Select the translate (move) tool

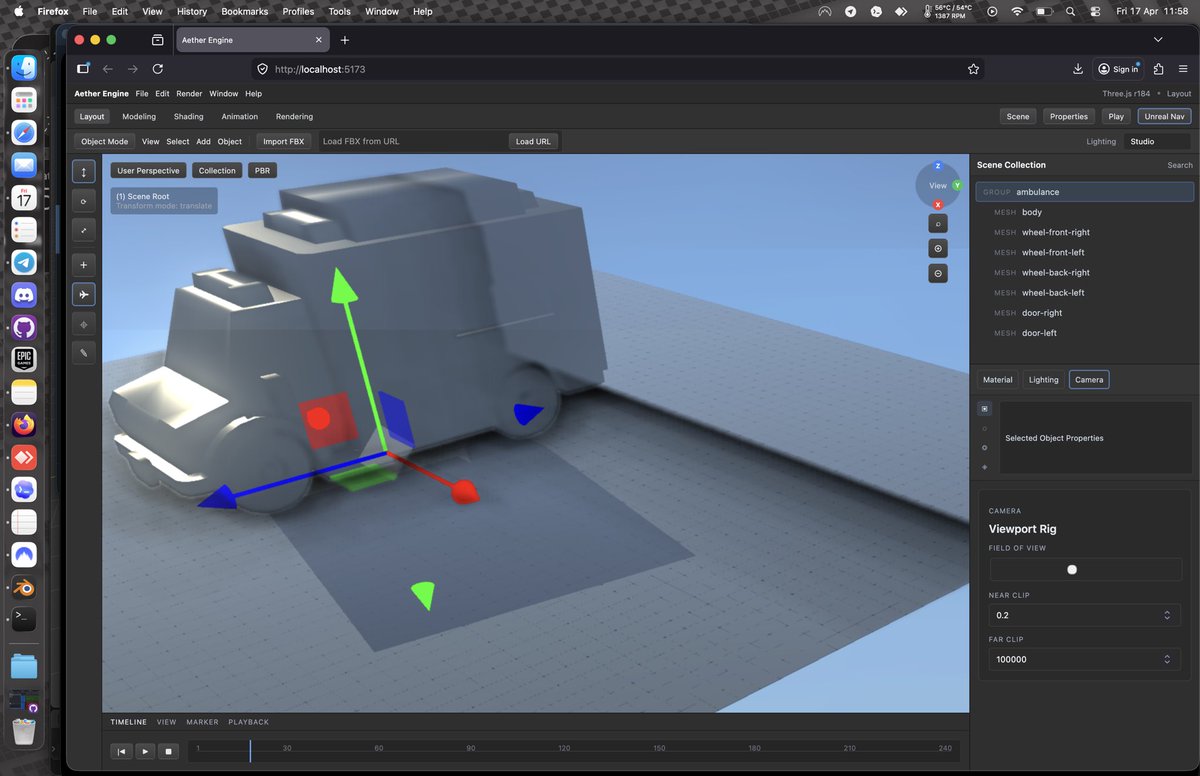coord(84,172)
